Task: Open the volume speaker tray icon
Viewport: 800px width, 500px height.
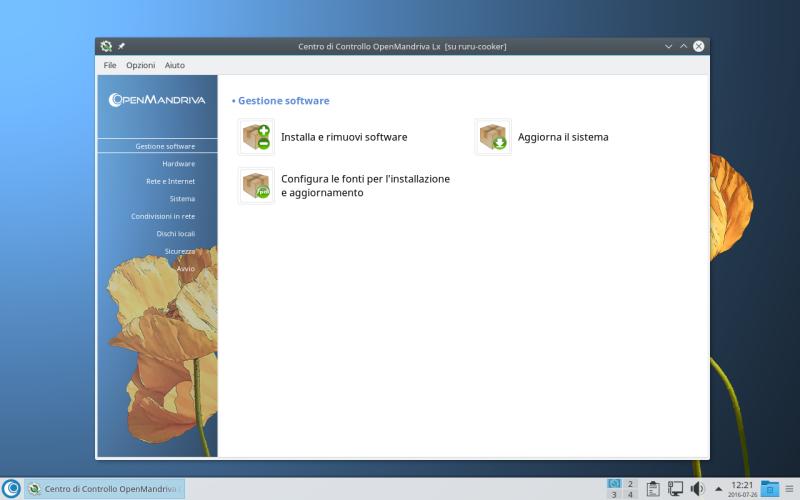Action: [x=697, y=489]
